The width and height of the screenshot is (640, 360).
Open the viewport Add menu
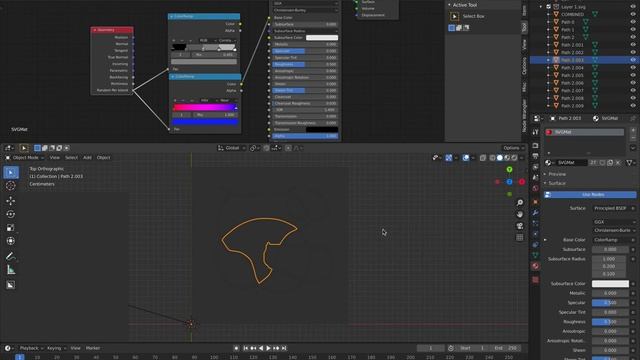(x=87, y=158)
